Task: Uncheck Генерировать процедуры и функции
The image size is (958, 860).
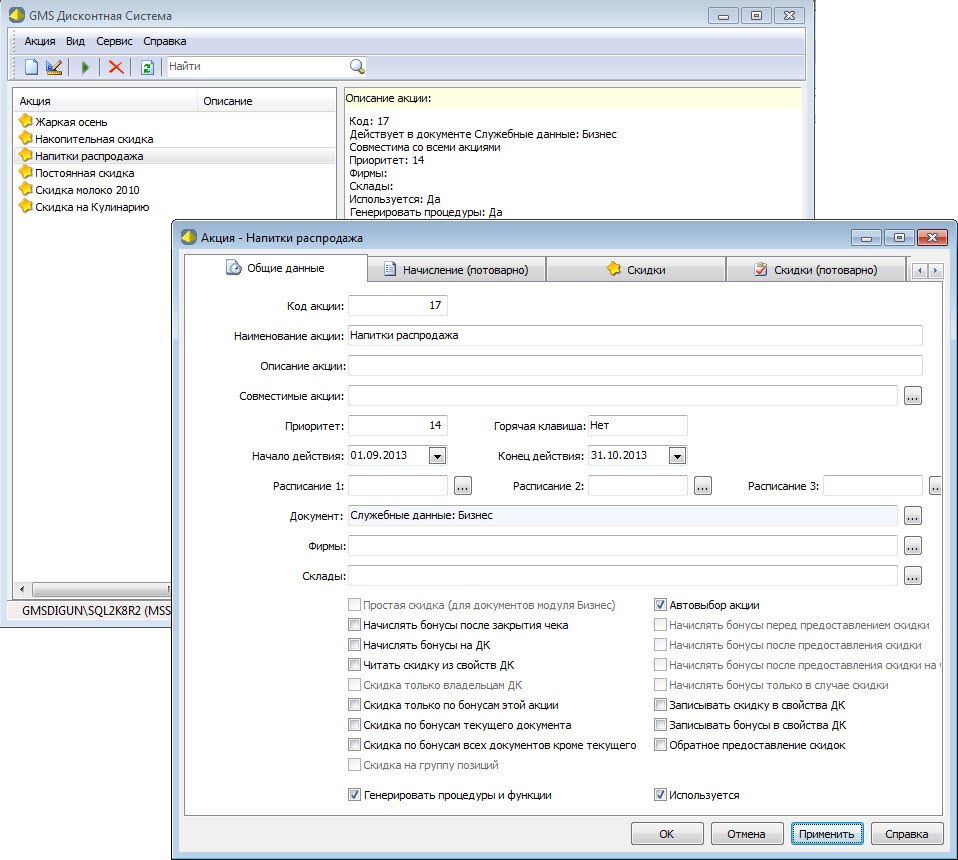Action: tap(354, 795)
